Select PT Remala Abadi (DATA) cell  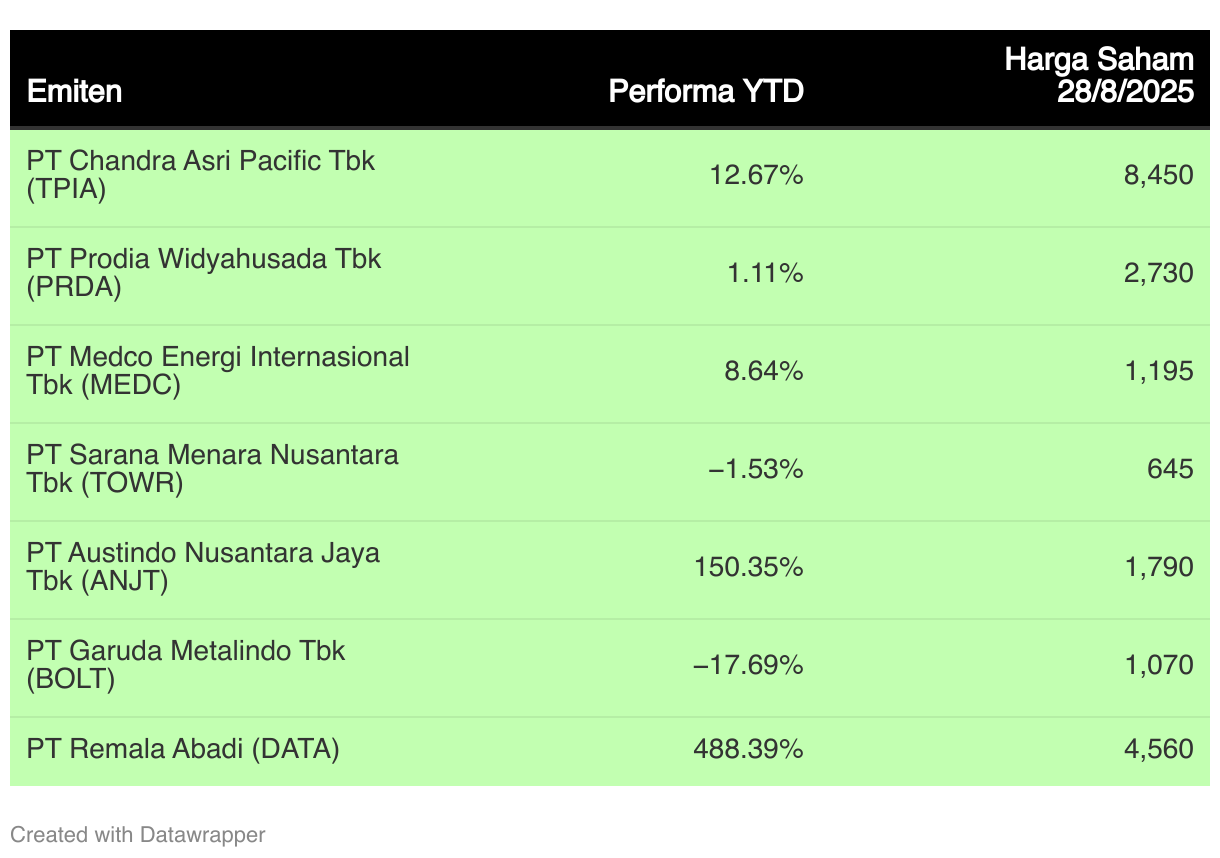[183, 749]
